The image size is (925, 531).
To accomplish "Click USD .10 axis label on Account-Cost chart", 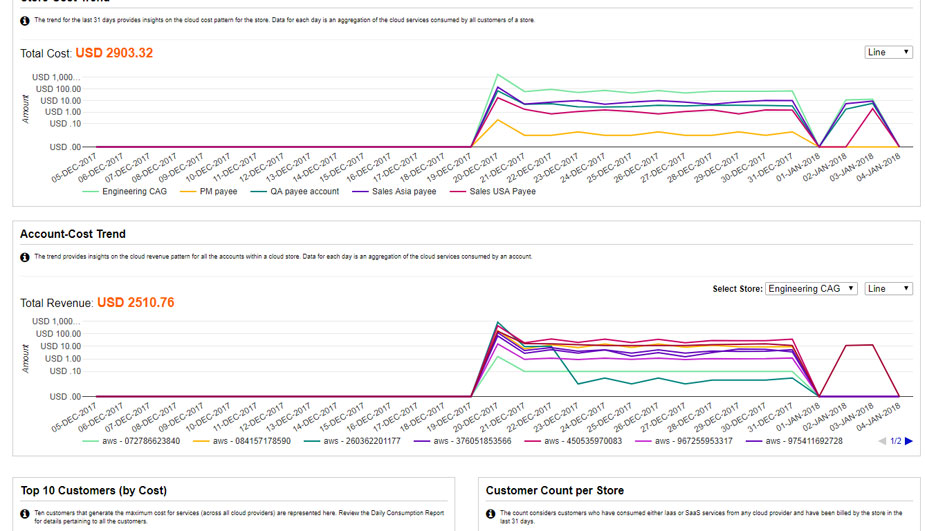I will 65,371.
